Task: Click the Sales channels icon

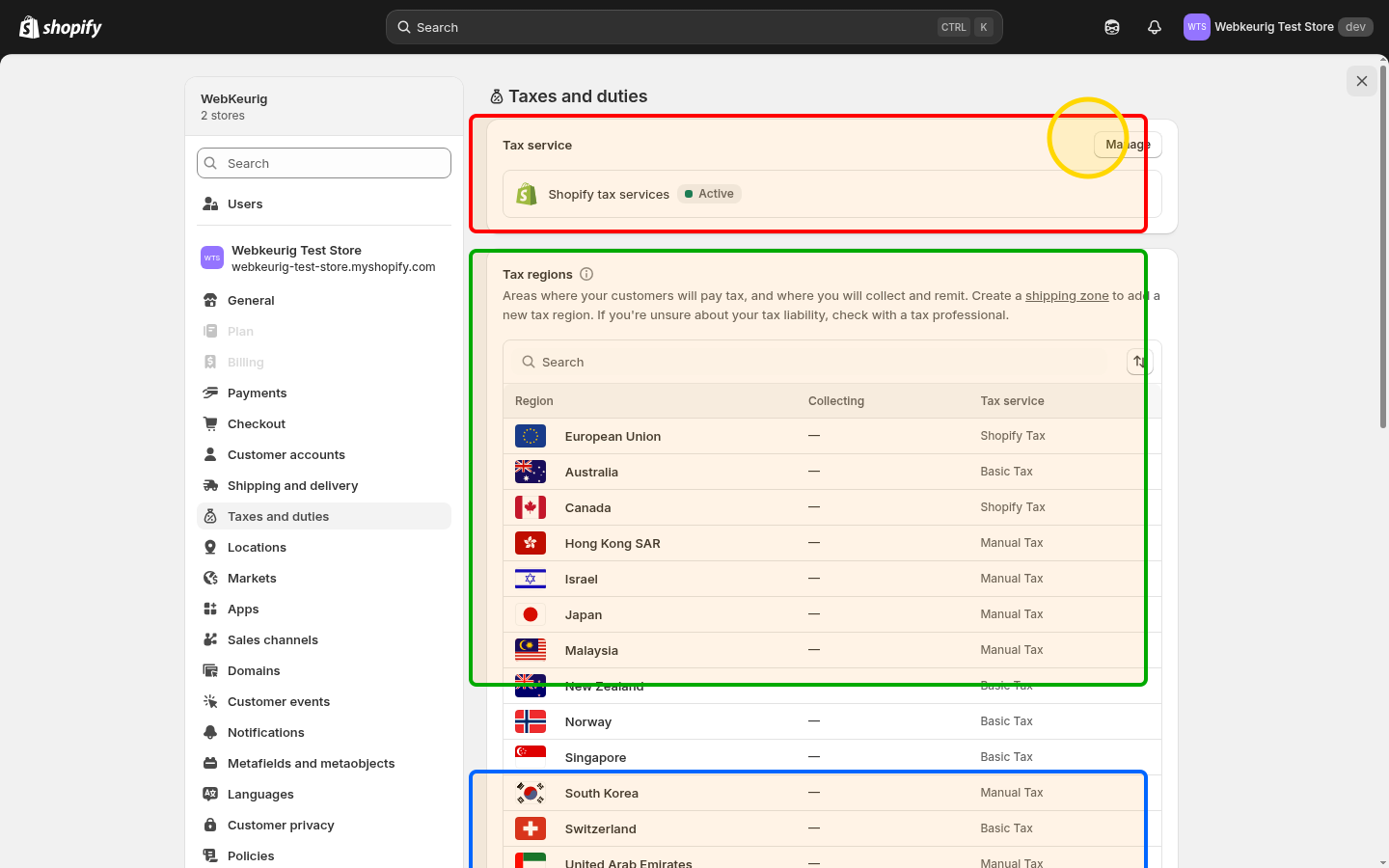Action: click(210, 639)
